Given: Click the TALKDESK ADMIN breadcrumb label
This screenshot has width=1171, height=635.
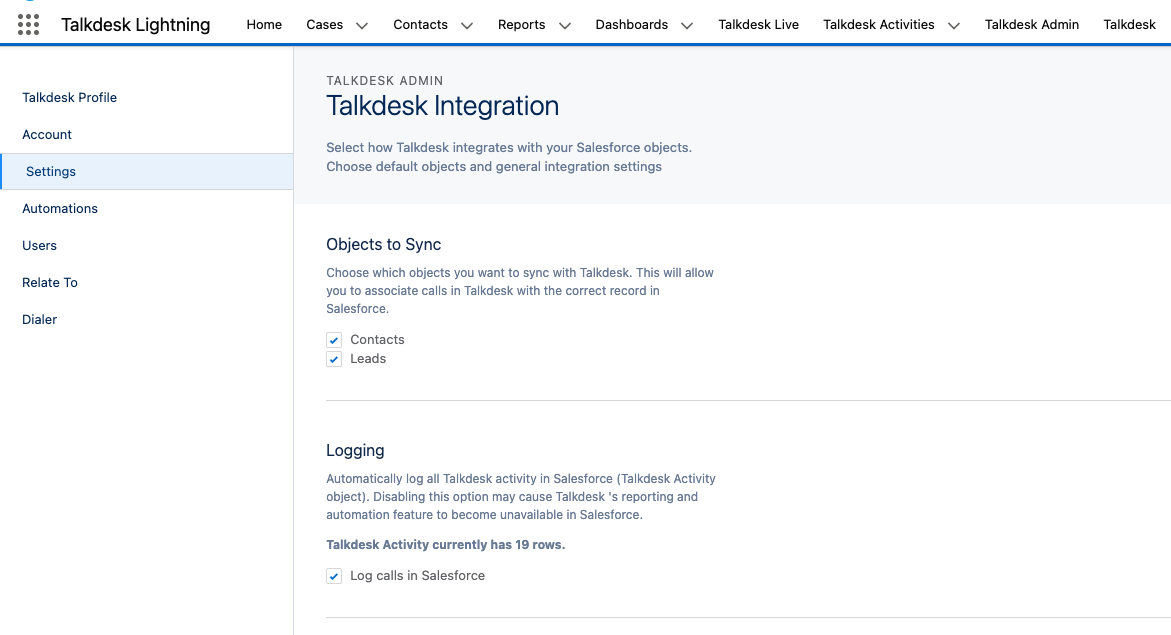Looking at the screenshot, I should tap(385, 81).
